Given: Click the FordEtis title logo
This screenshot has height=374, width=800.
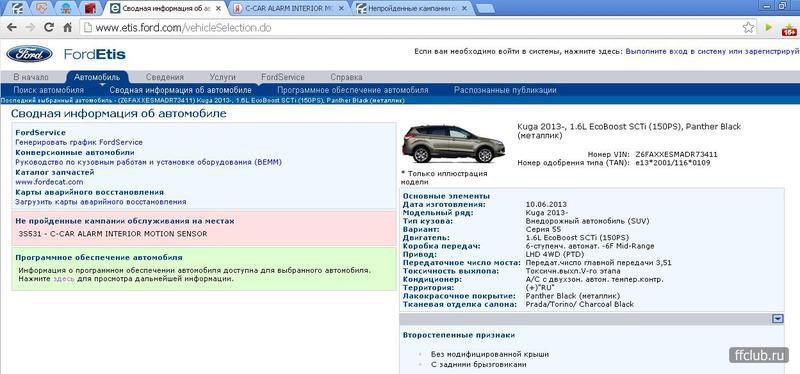Looking at the screenshot, I should (x=94, y=54).
